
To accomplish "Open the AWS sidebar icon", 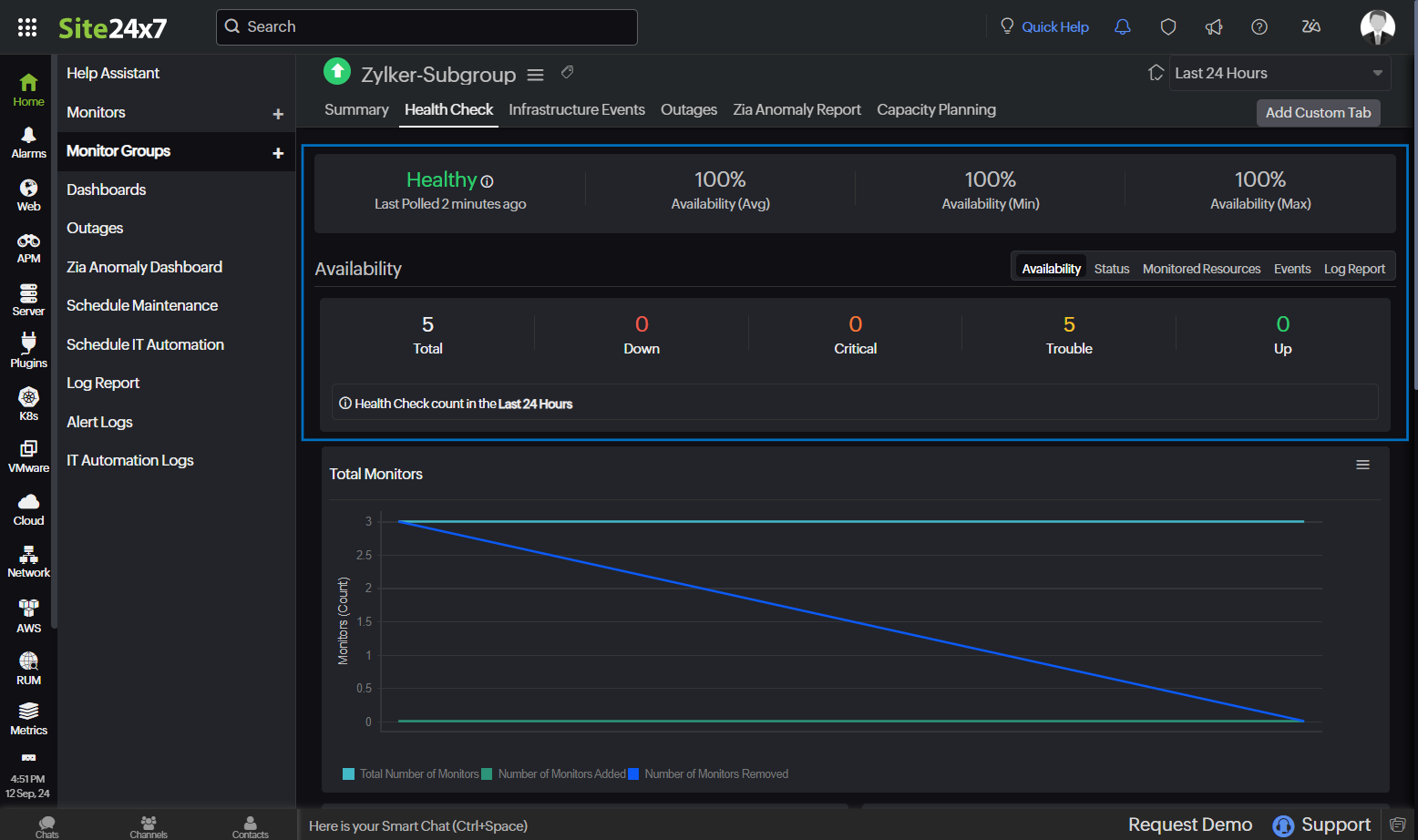I will pos(29,615).
